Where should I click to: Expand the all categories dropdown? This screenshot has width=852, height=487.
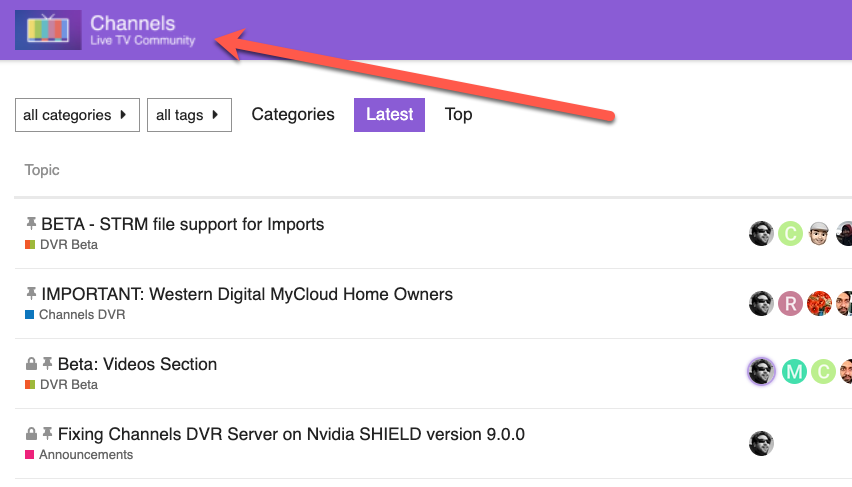pyautogui.click(x=77, y=115)
